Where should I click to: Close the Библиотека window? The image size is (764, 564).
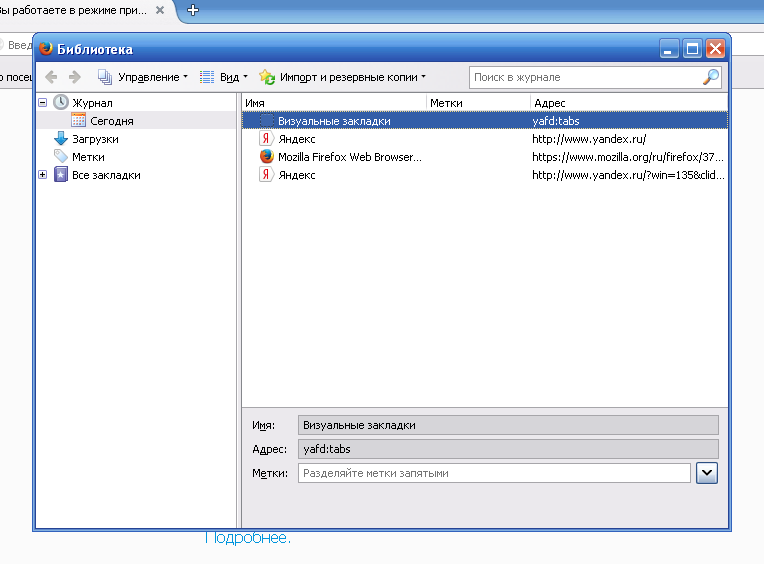[715, 49]
